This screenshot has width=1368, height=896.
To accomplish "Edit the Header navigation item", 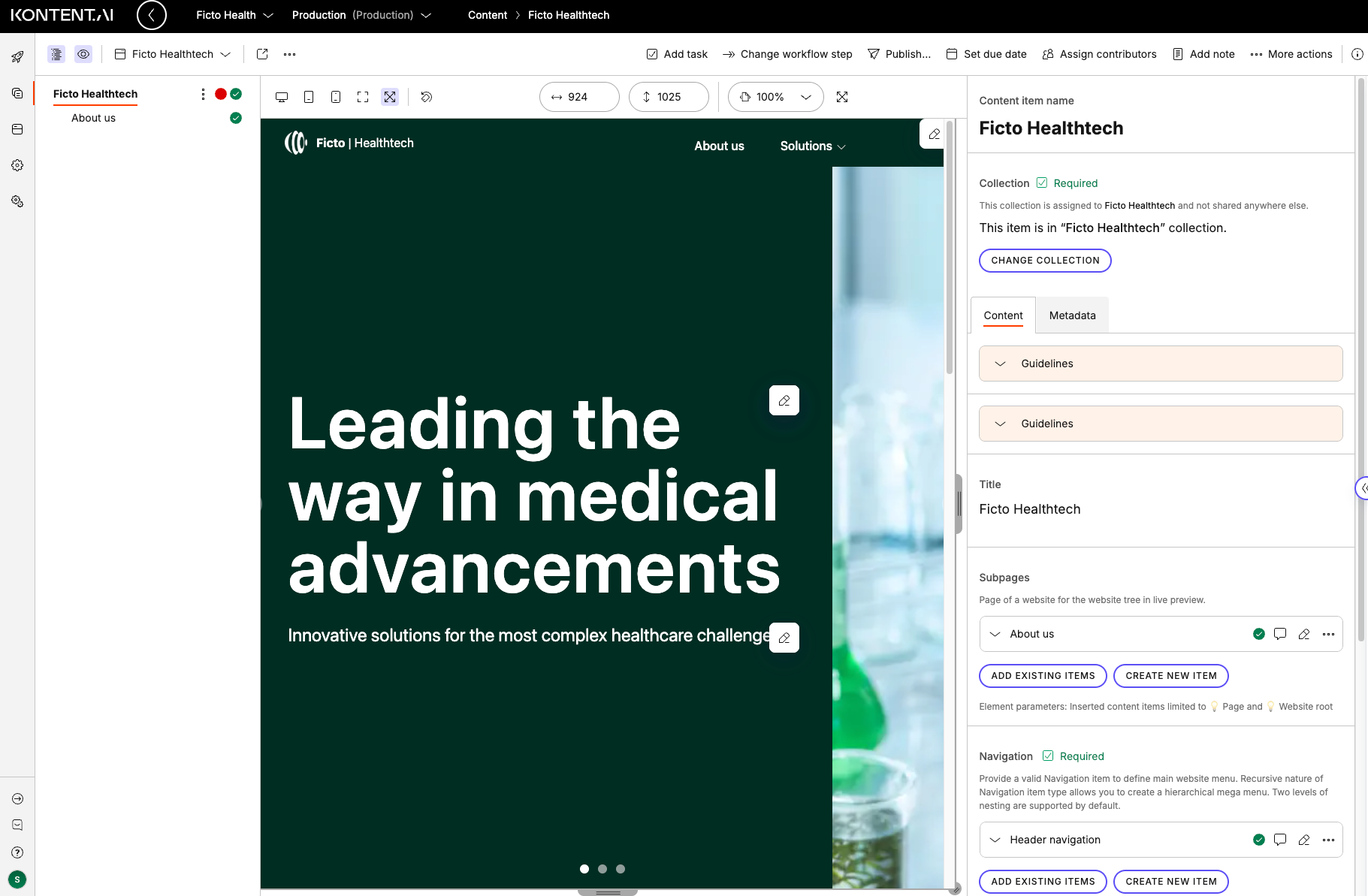I will click(x=1304, y=840).
